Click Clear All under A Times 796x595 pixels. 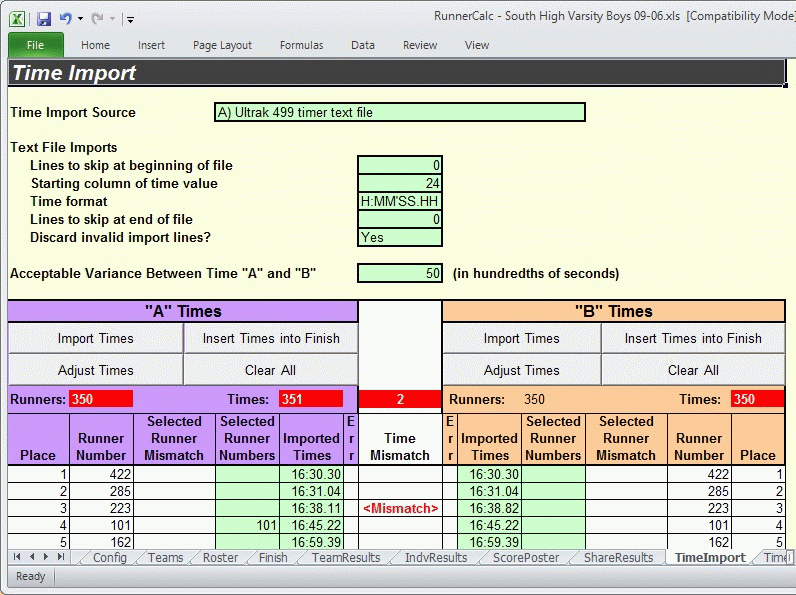(x=271, y=370)
